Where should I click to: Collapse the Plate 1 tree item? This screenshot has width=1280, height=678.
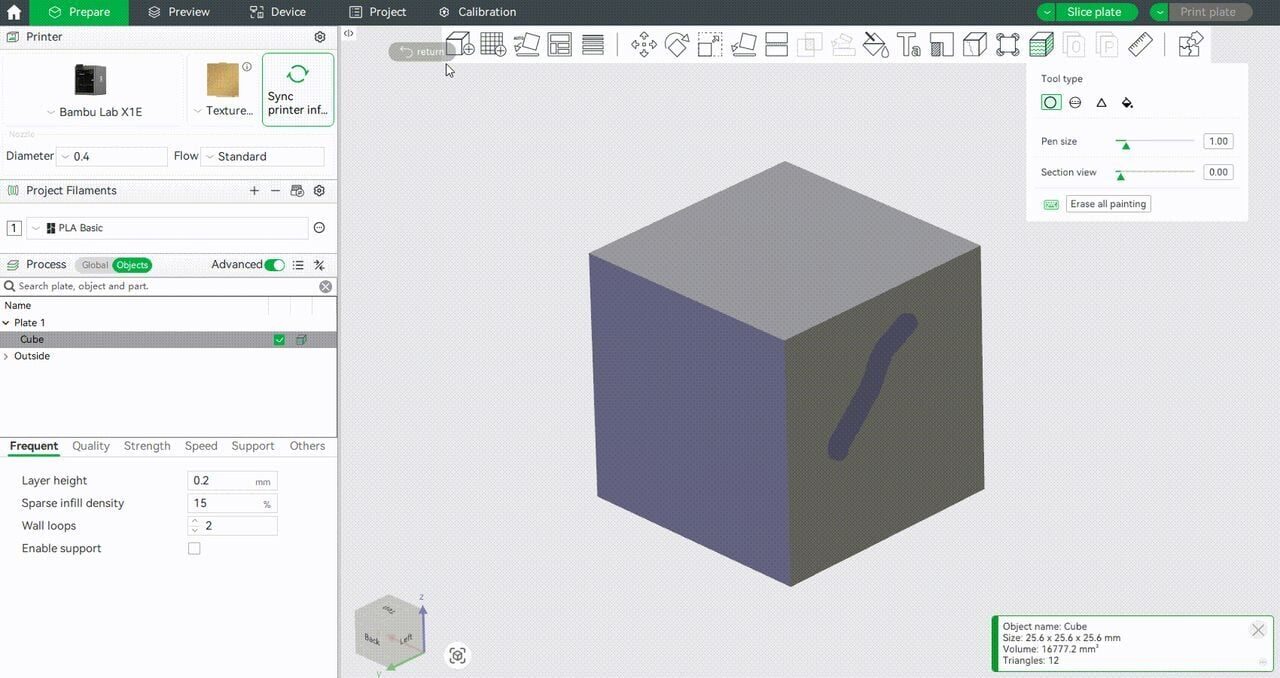coord(8,322)
